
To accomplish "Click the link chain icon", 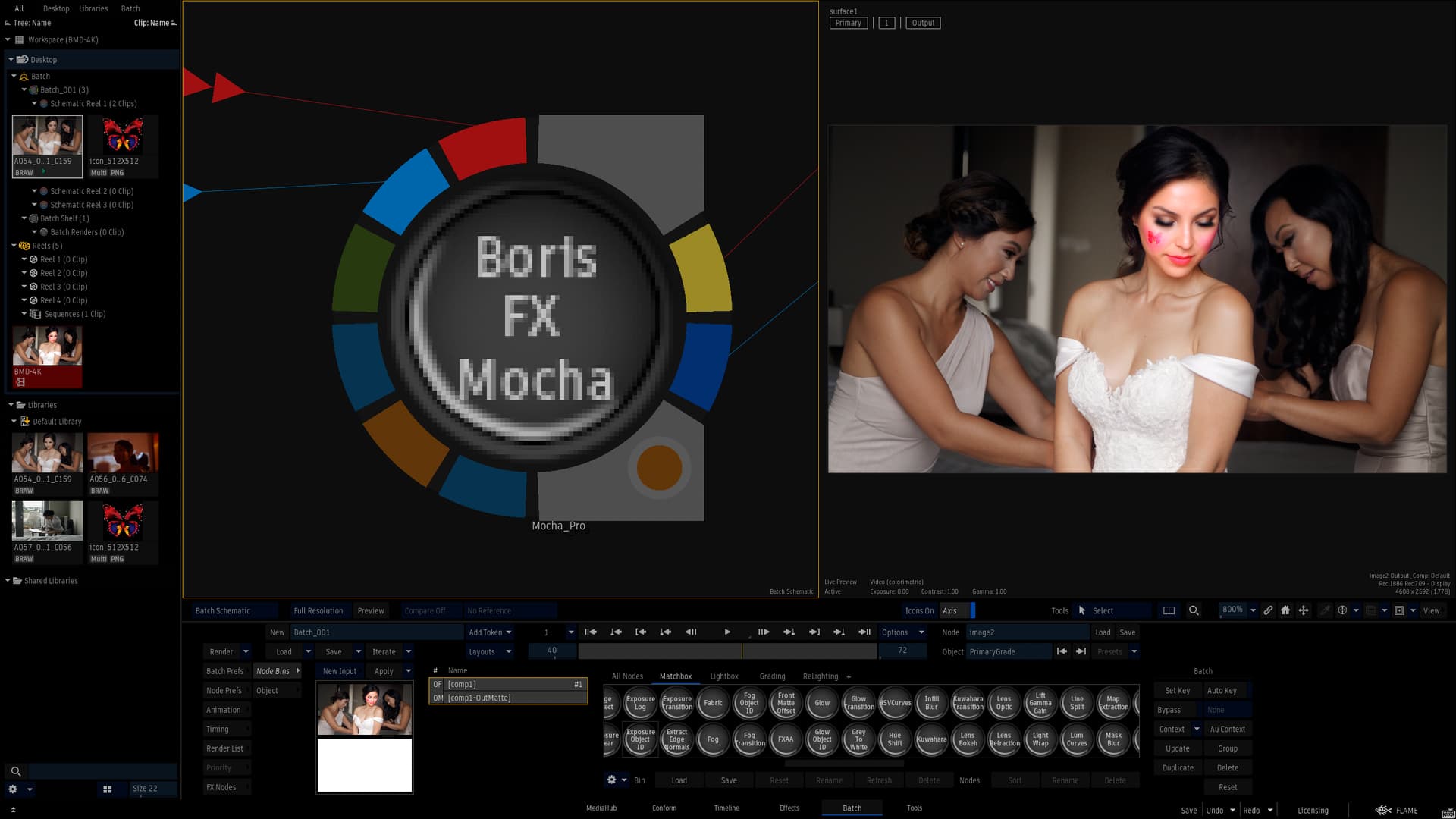I will pos(1268,610).
